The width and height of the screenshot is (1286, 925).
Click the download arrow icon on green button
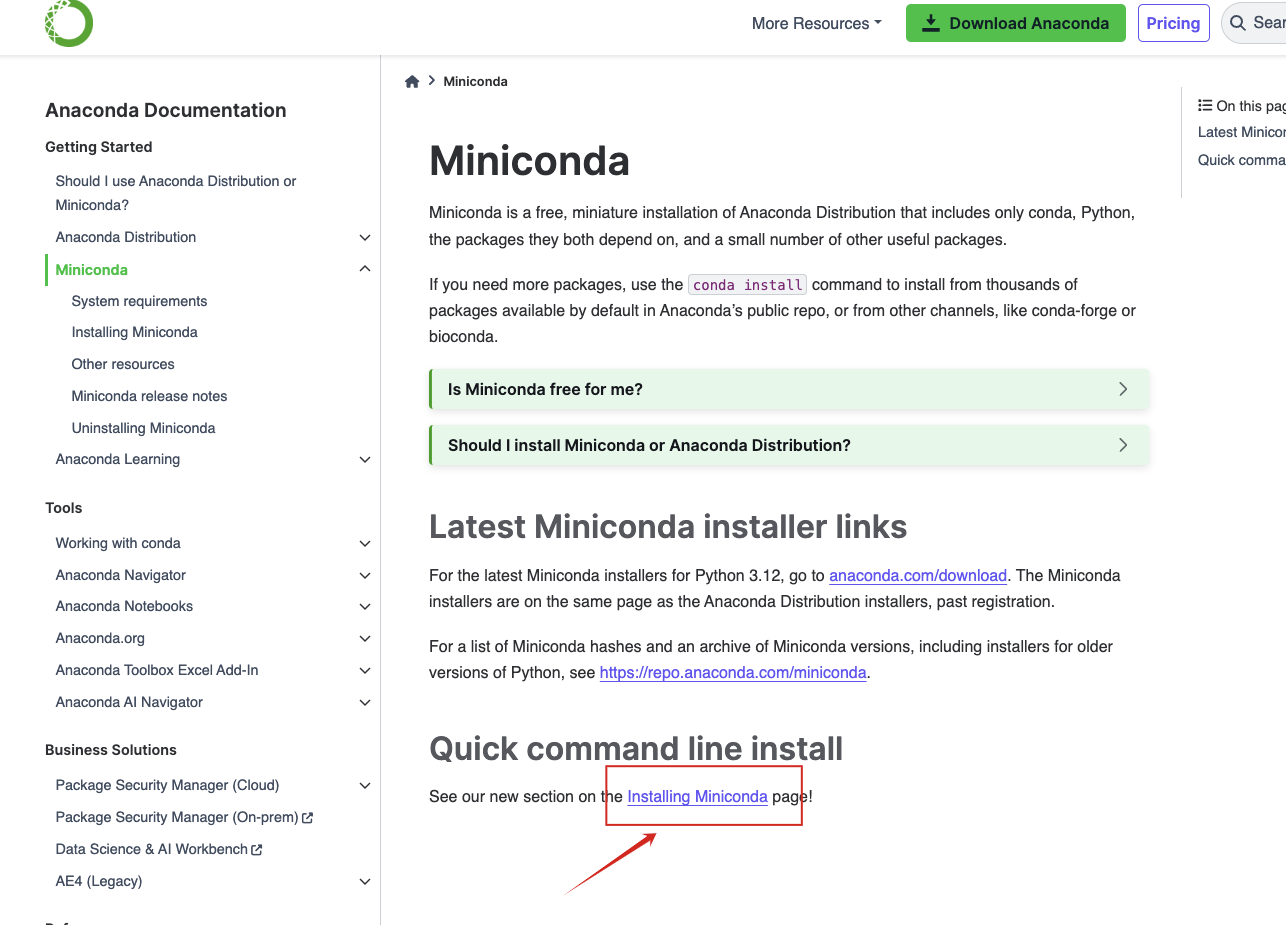click(931, 23)
